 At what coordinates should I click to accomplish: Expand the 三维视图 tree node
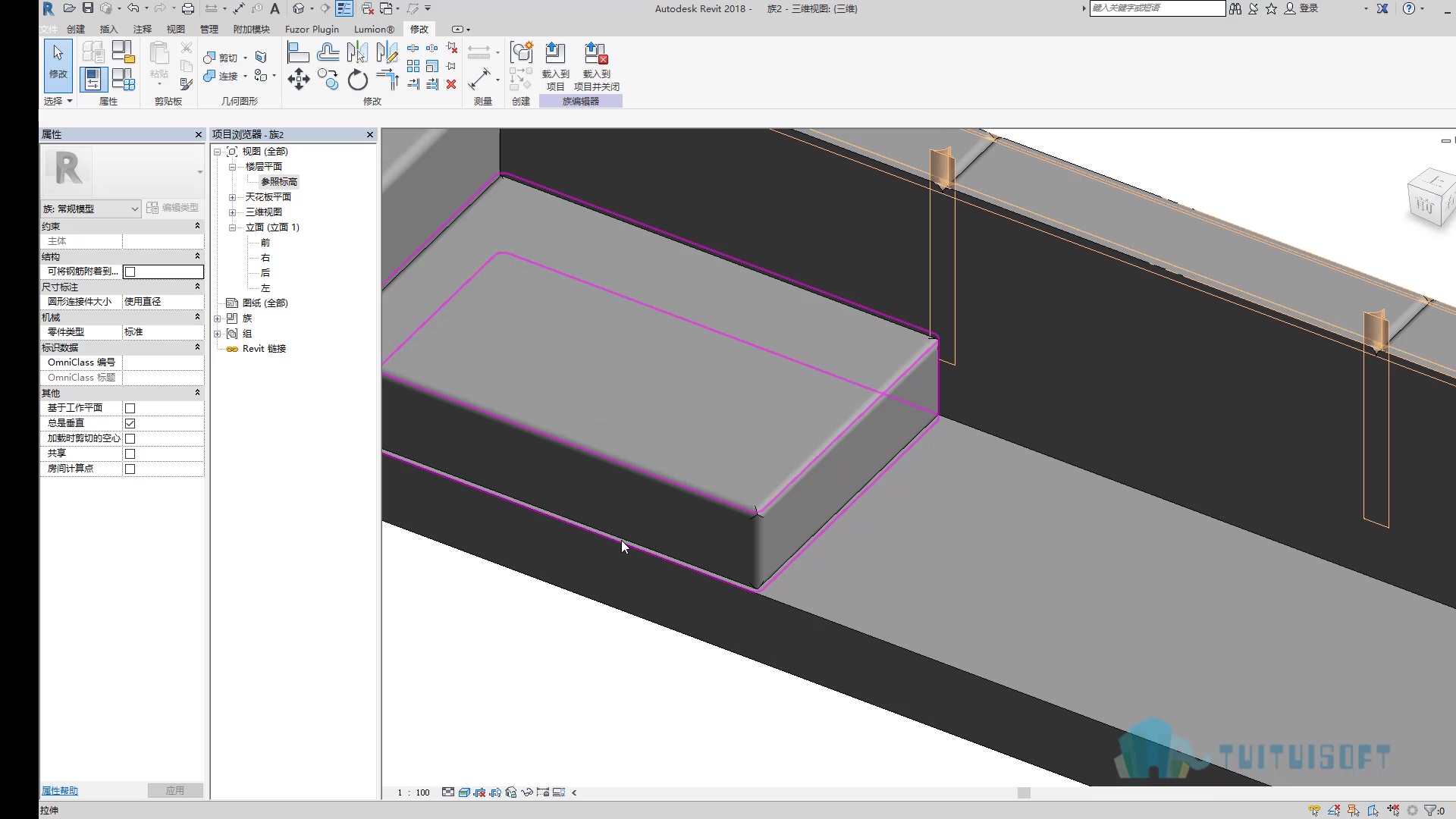pos(232,212)
